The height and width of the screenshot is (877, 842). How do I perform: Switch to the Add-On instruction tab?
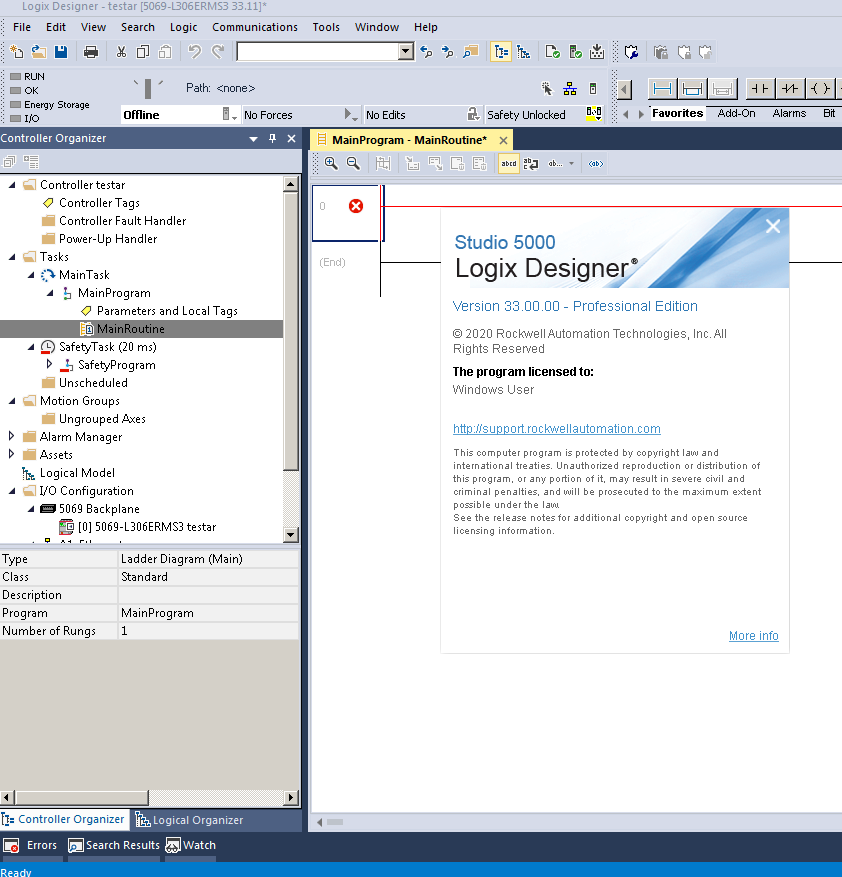coord(736,114)
